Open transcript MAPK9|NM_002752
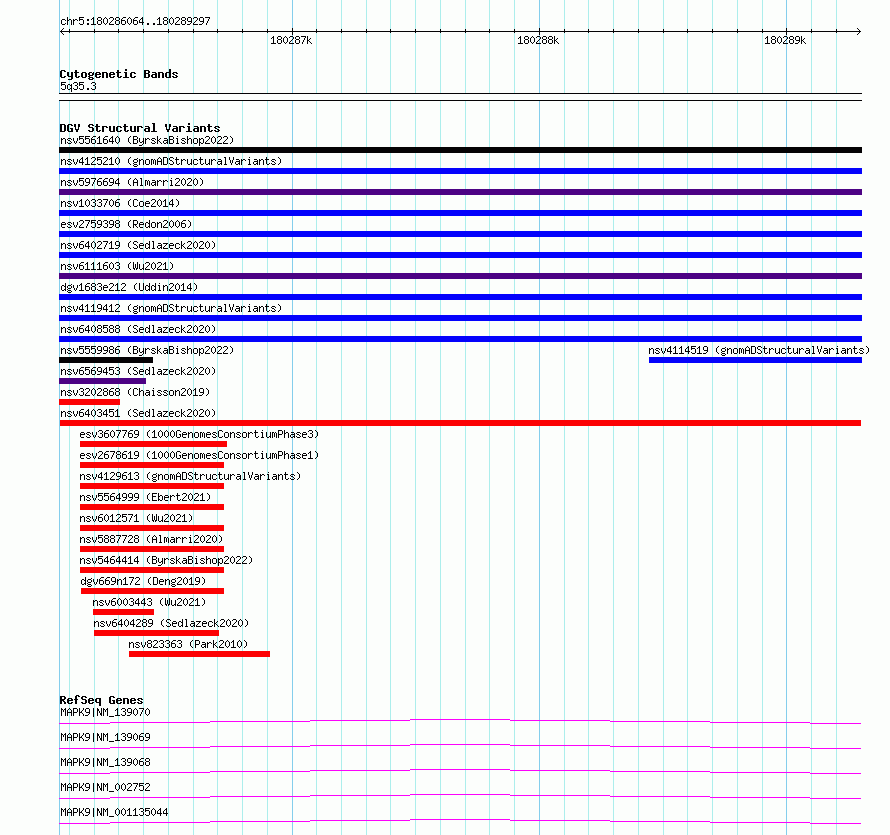 pos(106,787)
